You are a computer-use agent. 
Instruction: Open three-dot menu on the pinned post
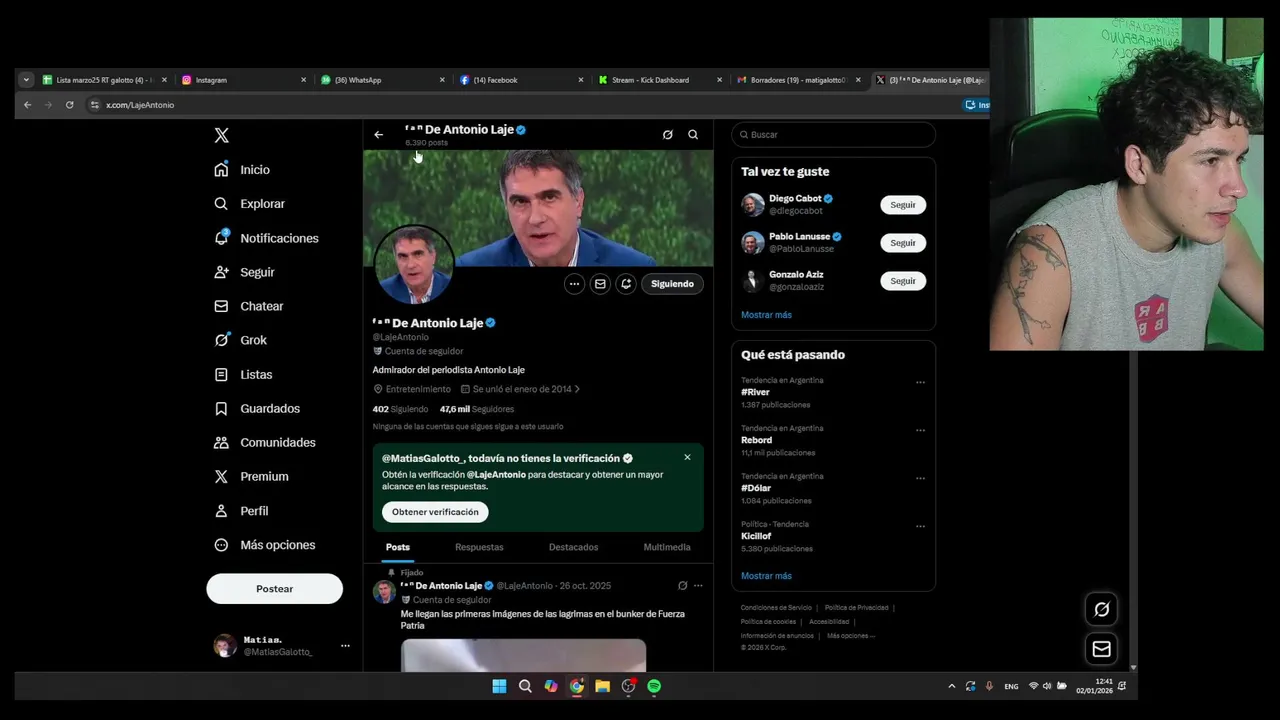(698, 586)
